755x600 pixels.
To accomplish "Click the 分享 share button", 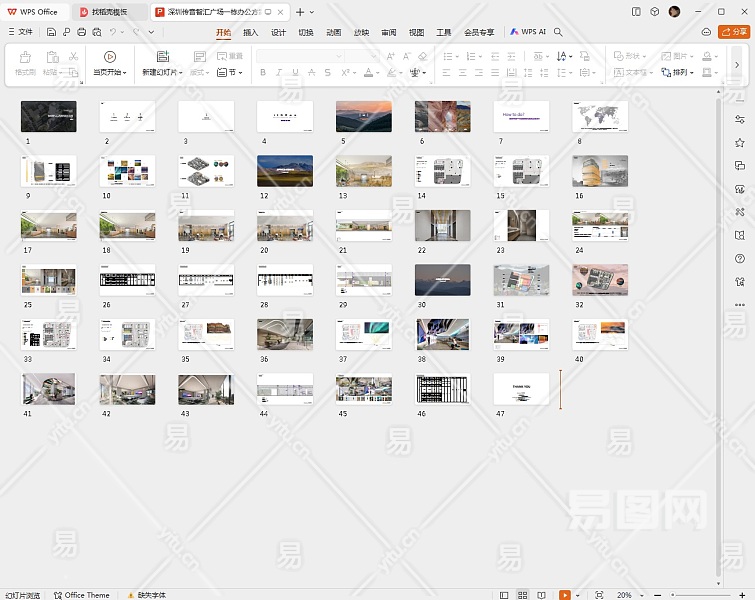I will point(735,32).
